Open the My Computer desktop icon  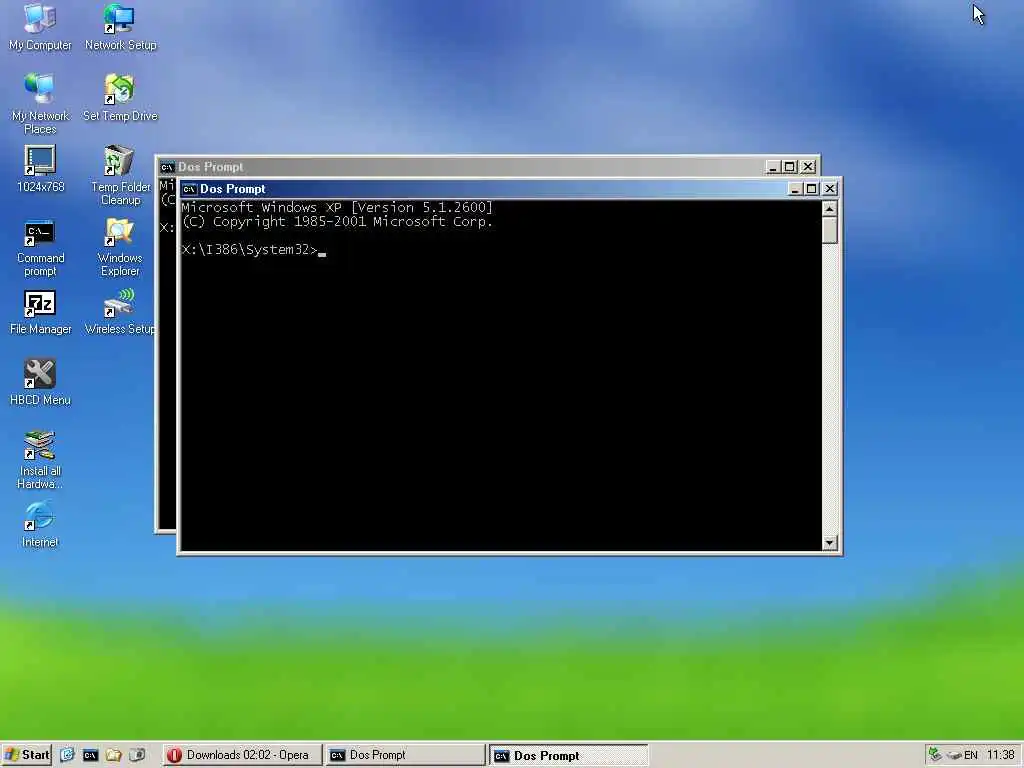(x=40, y=27)
